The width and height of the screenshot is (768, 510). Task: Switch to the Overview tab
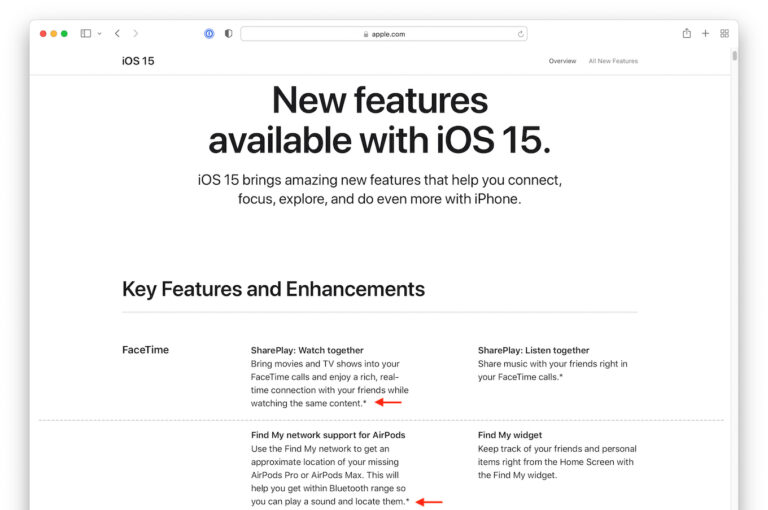coord(562,61)
